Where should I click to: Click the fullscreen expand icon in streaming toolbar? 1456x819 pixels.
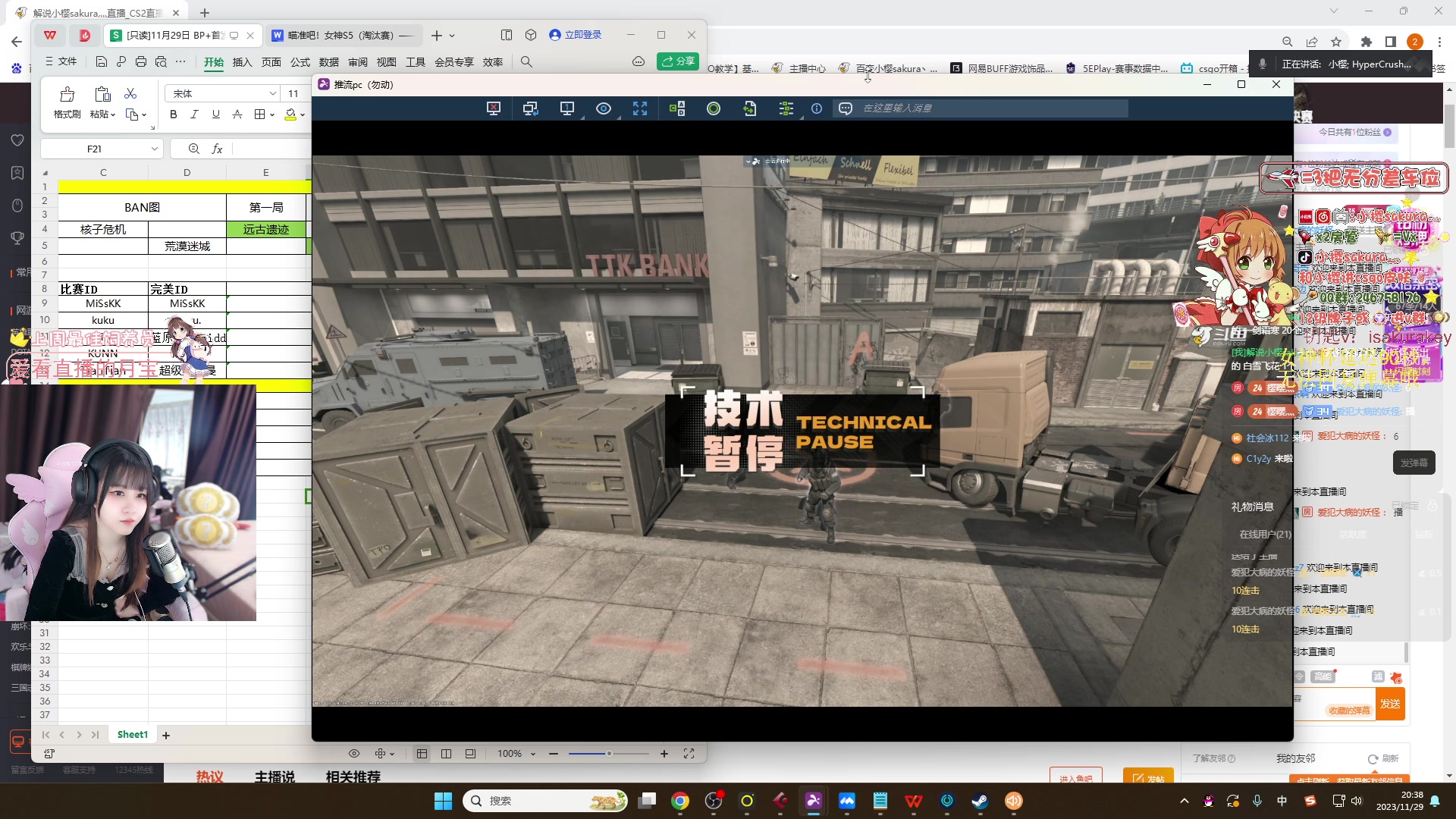pyautogui.click(x=640, y=108)
